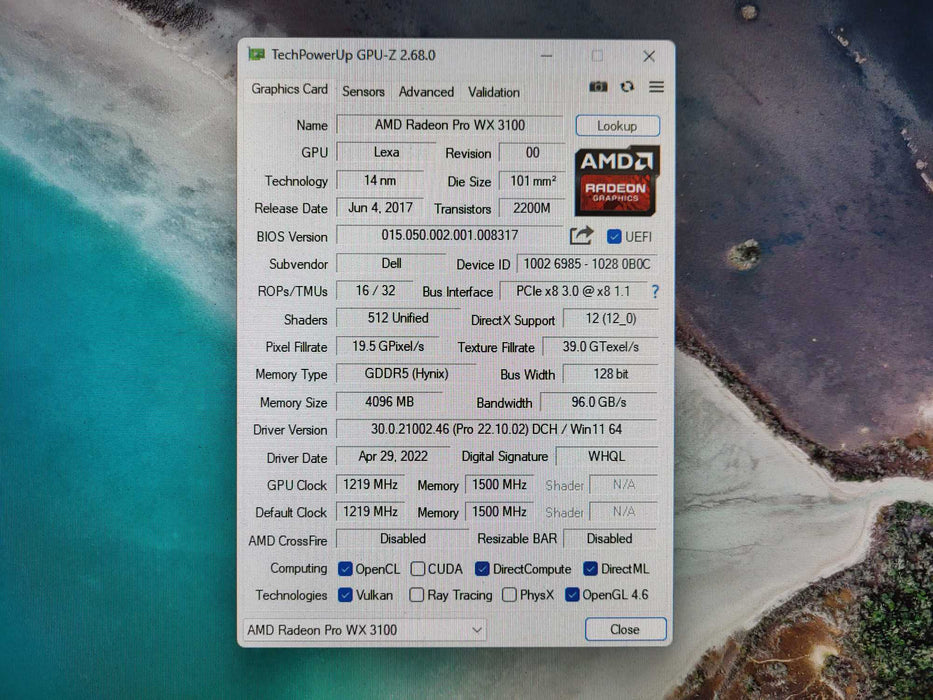Start the PCIe render test question mark
Screen dimensions: 933x700
point(654,291)
